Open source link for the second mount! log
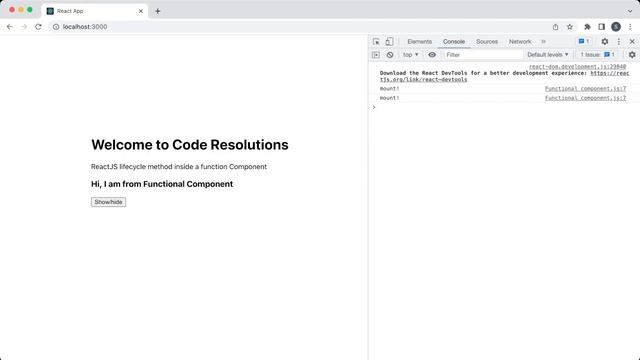Screen dimensions: 640x360 (x=585, y=98)
